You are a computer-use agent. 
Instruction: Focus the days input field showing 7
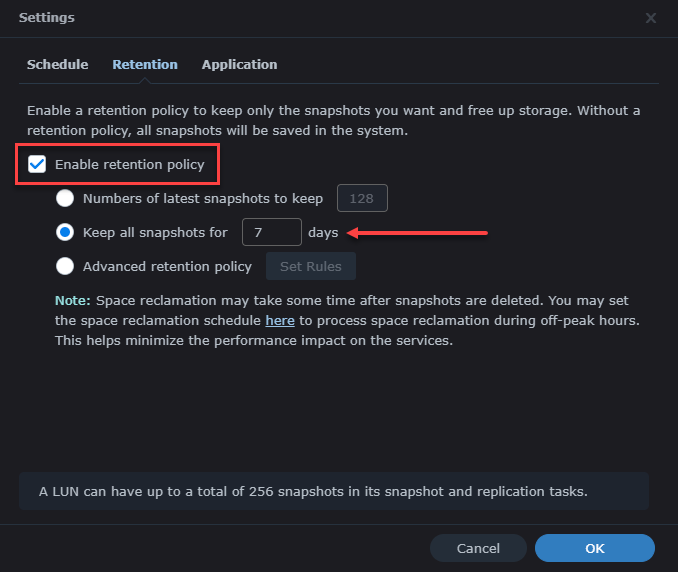click(271, 232)
